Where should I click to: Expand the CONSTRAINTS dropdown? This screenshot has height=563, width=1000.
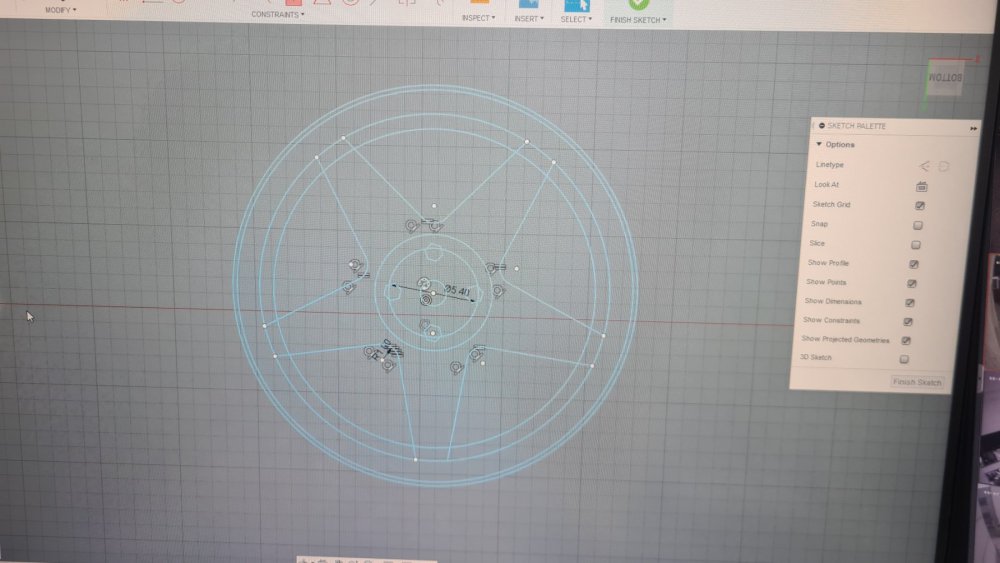click(278, 14)
